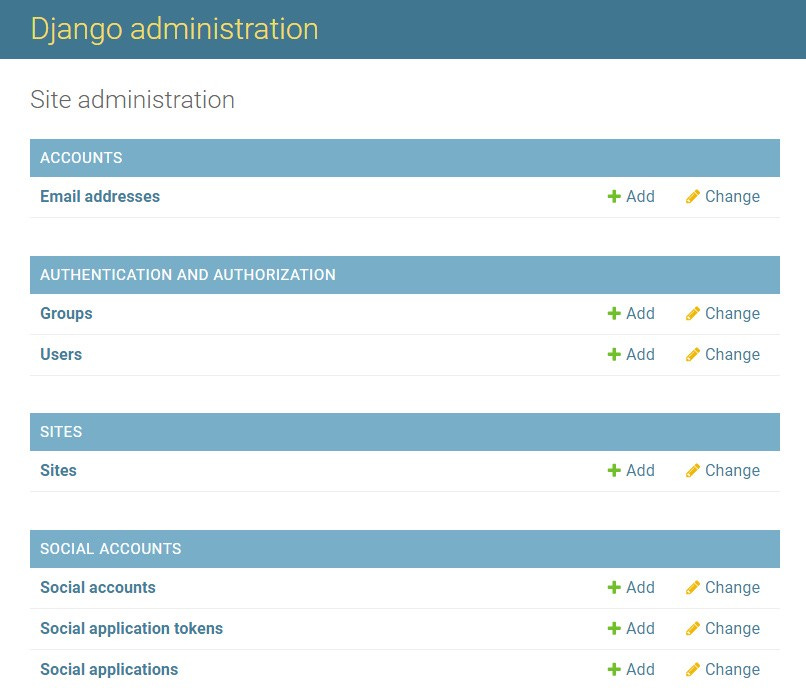This screenshot has width=806, height=688.
Task: Click the pencil icon for Email addresses
Action: pos(692,196)
